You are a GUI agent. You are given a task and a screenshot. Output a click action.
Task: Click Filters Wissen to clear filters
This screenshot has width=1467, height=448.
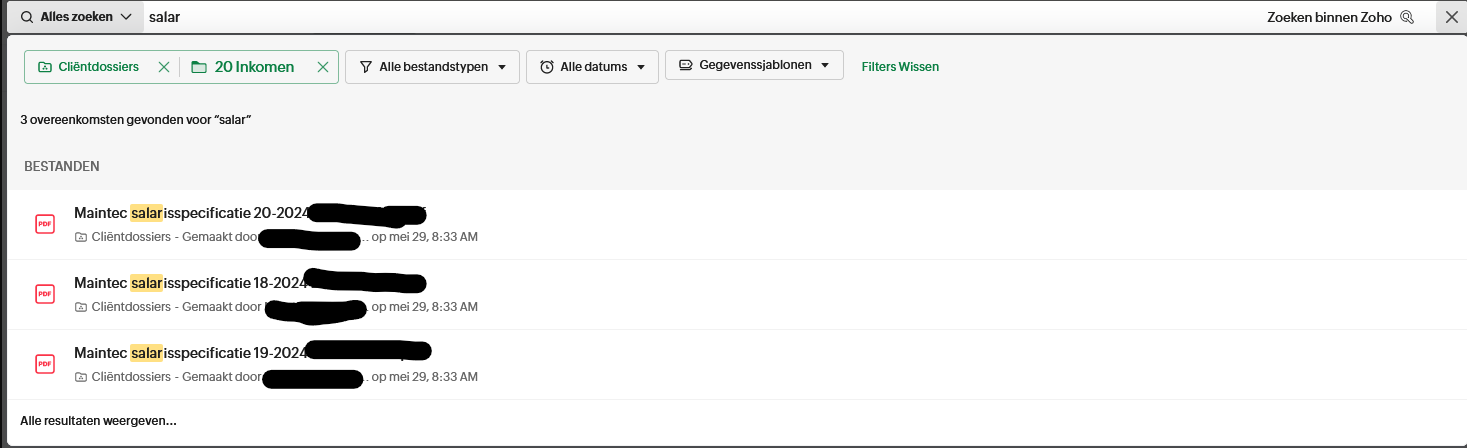(x=900, y=67)
